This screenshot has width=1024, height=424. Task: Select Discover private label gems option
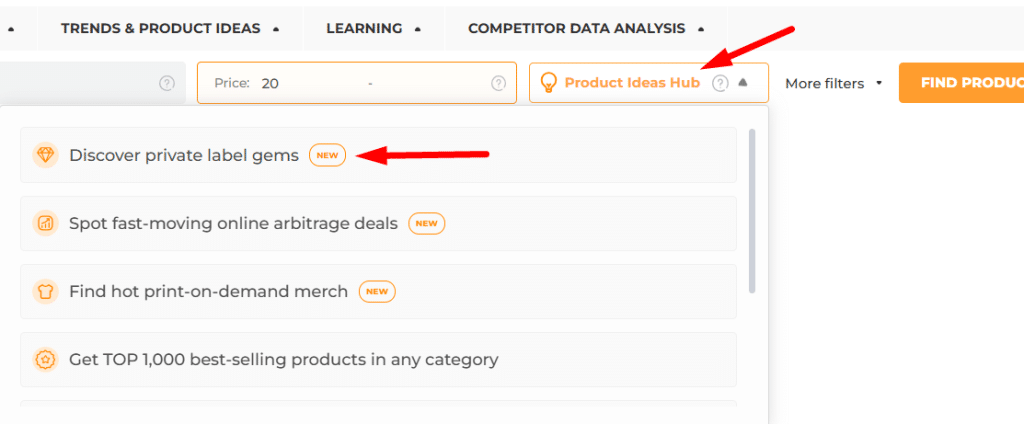coord(379,155)
